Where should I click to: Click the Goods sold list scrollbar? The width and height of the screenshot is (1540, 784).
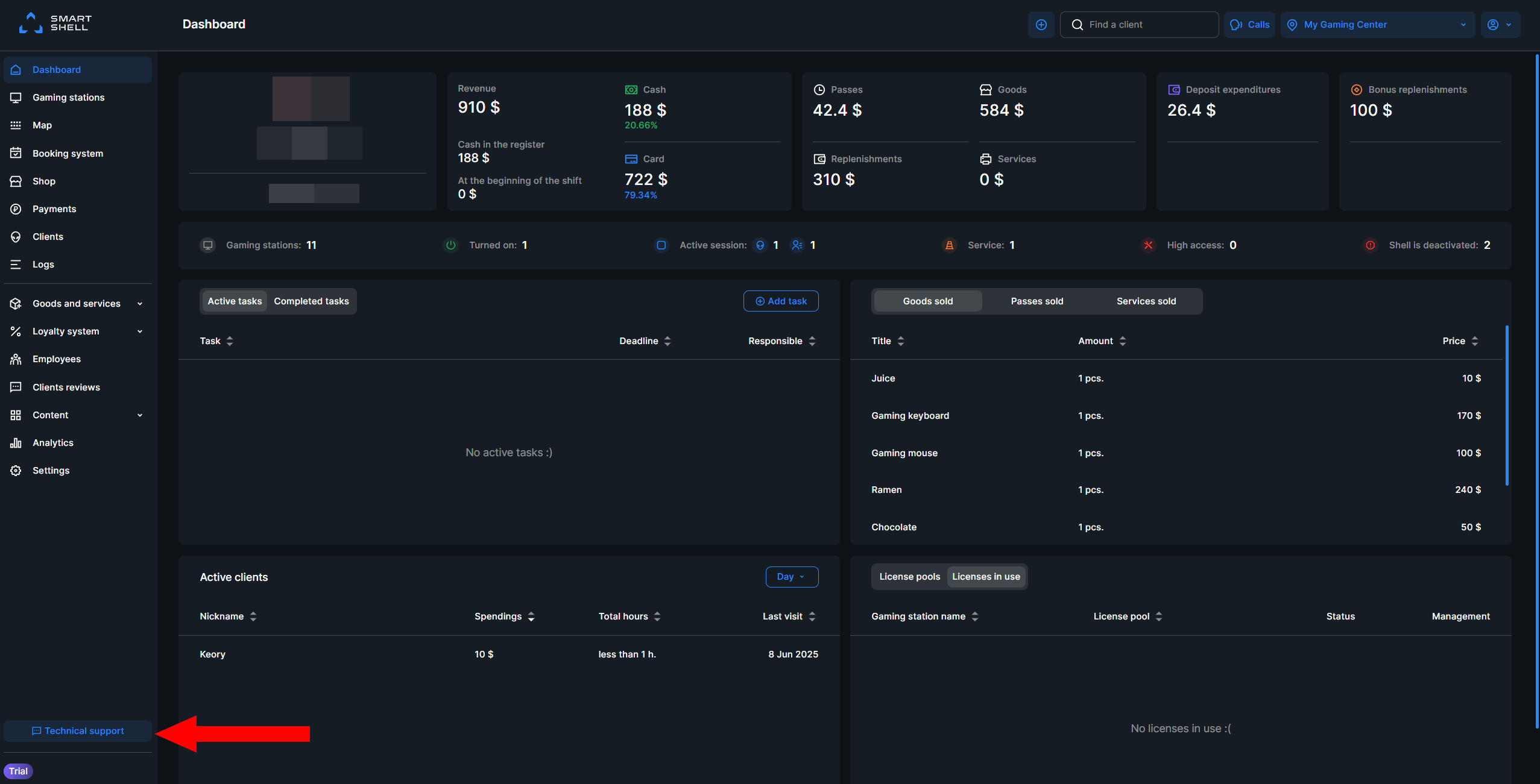pos(1507,406)
